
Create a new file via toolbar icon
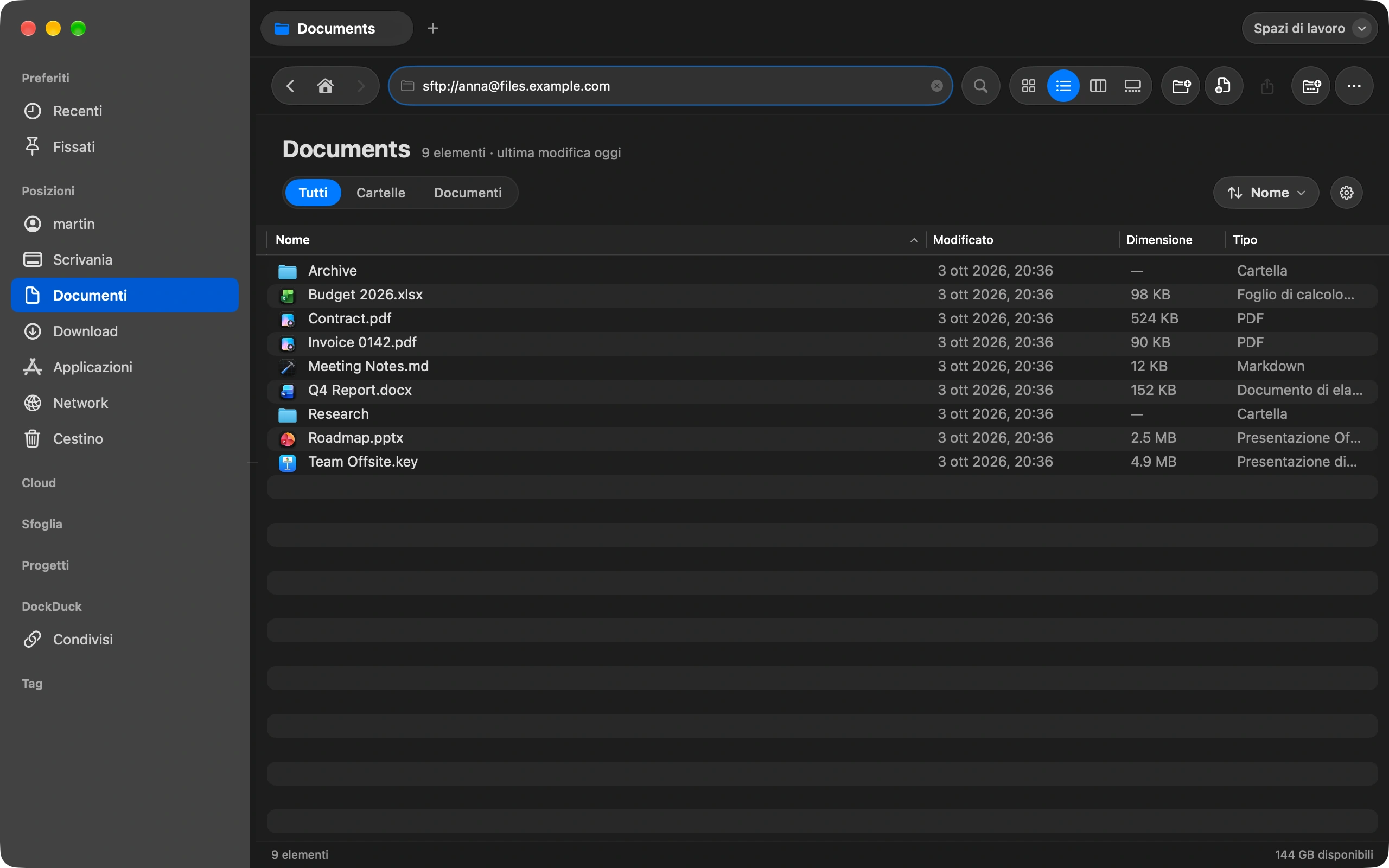pos(1224,86)
